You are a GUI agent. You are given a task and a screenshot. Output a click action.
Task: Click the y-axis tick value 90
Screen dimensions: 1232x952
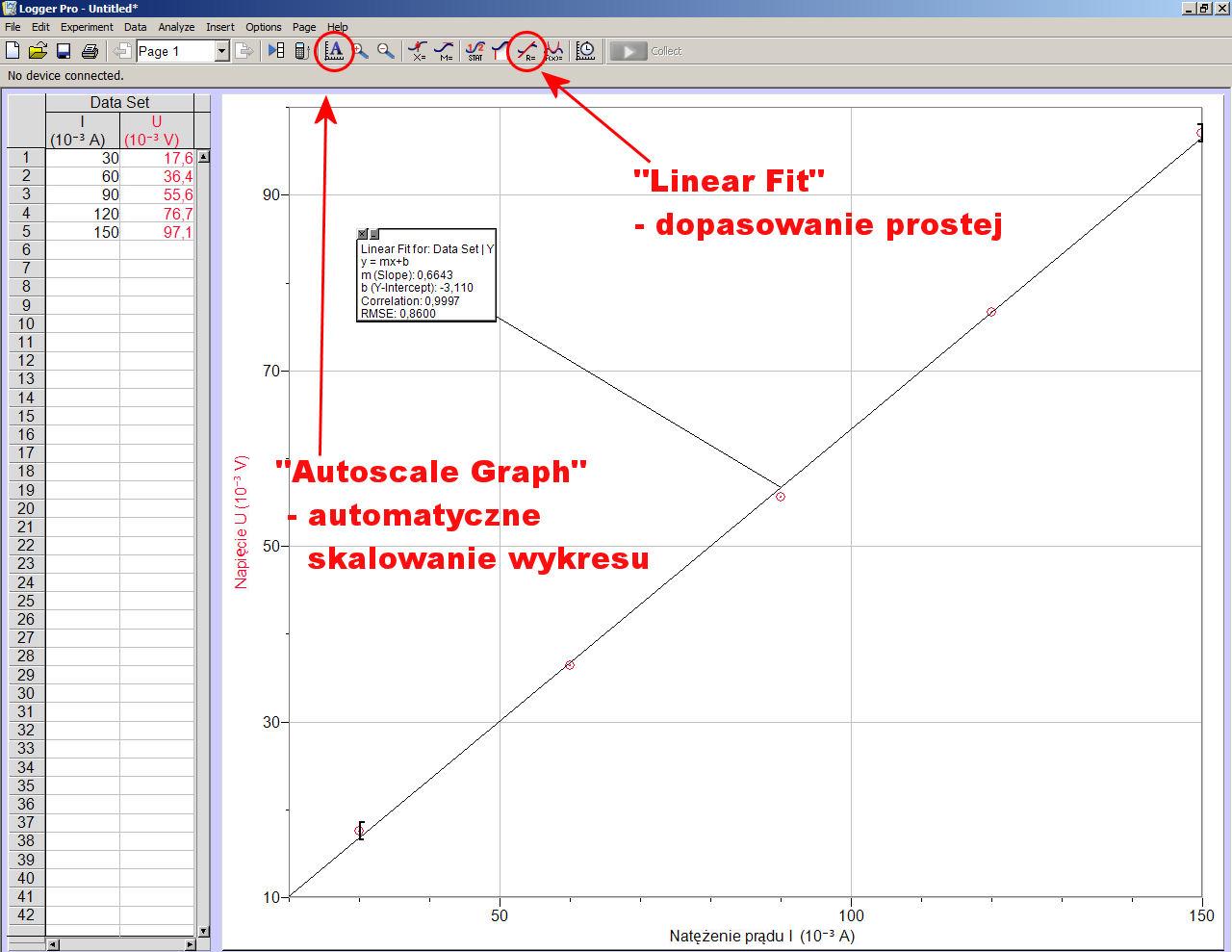pos(271,194)
